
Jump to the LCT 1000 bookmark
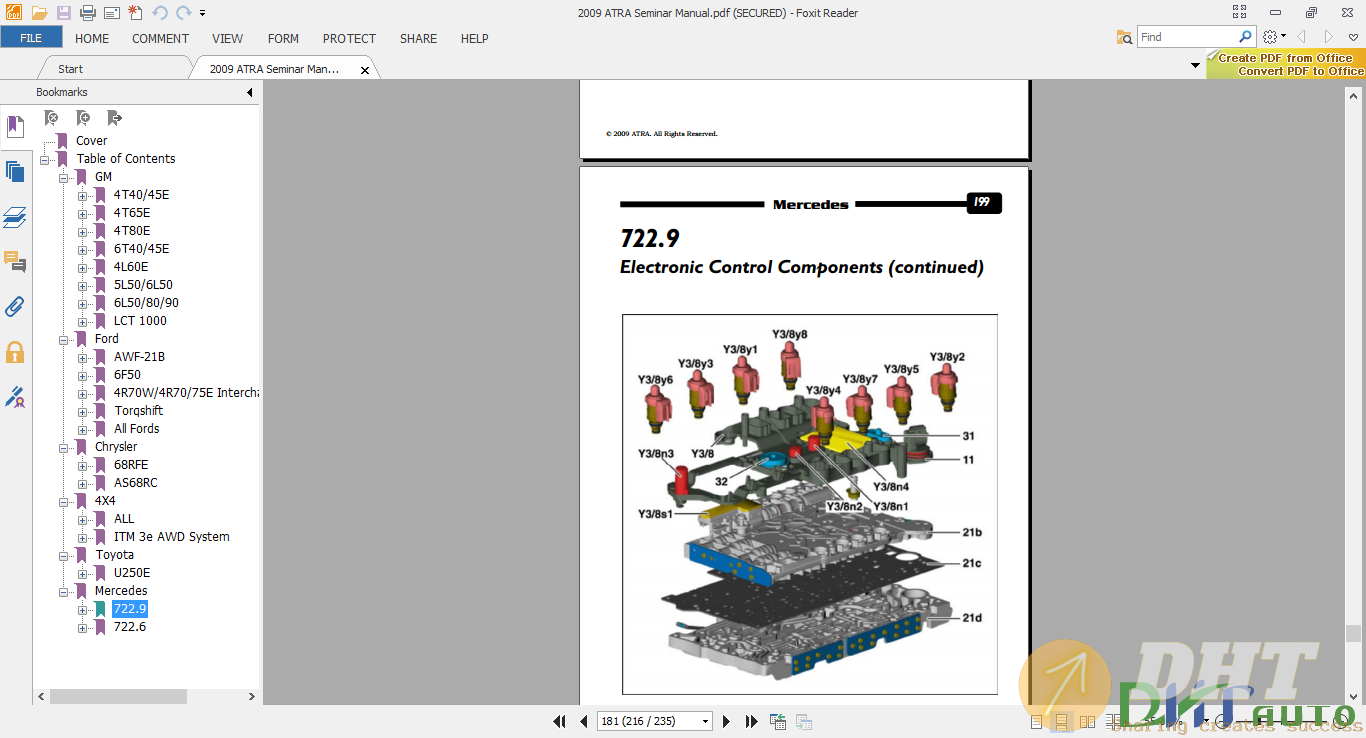click(140, 321)
